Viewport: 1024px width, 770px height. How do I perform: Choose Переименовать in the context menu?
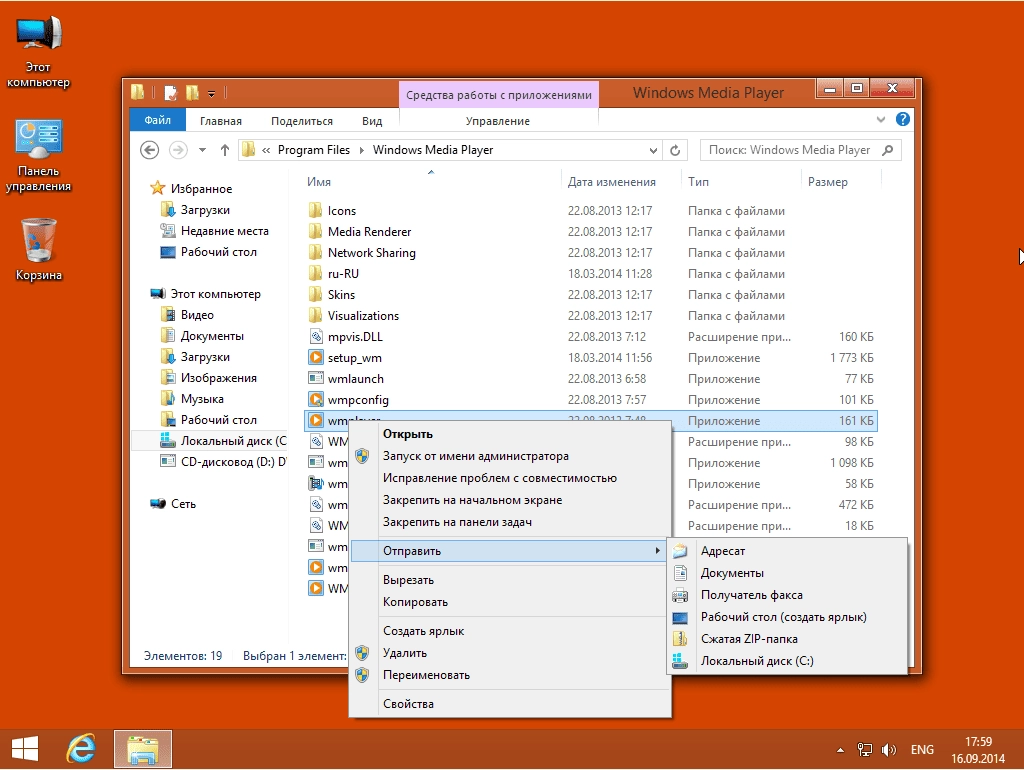[x=510, y=675]
